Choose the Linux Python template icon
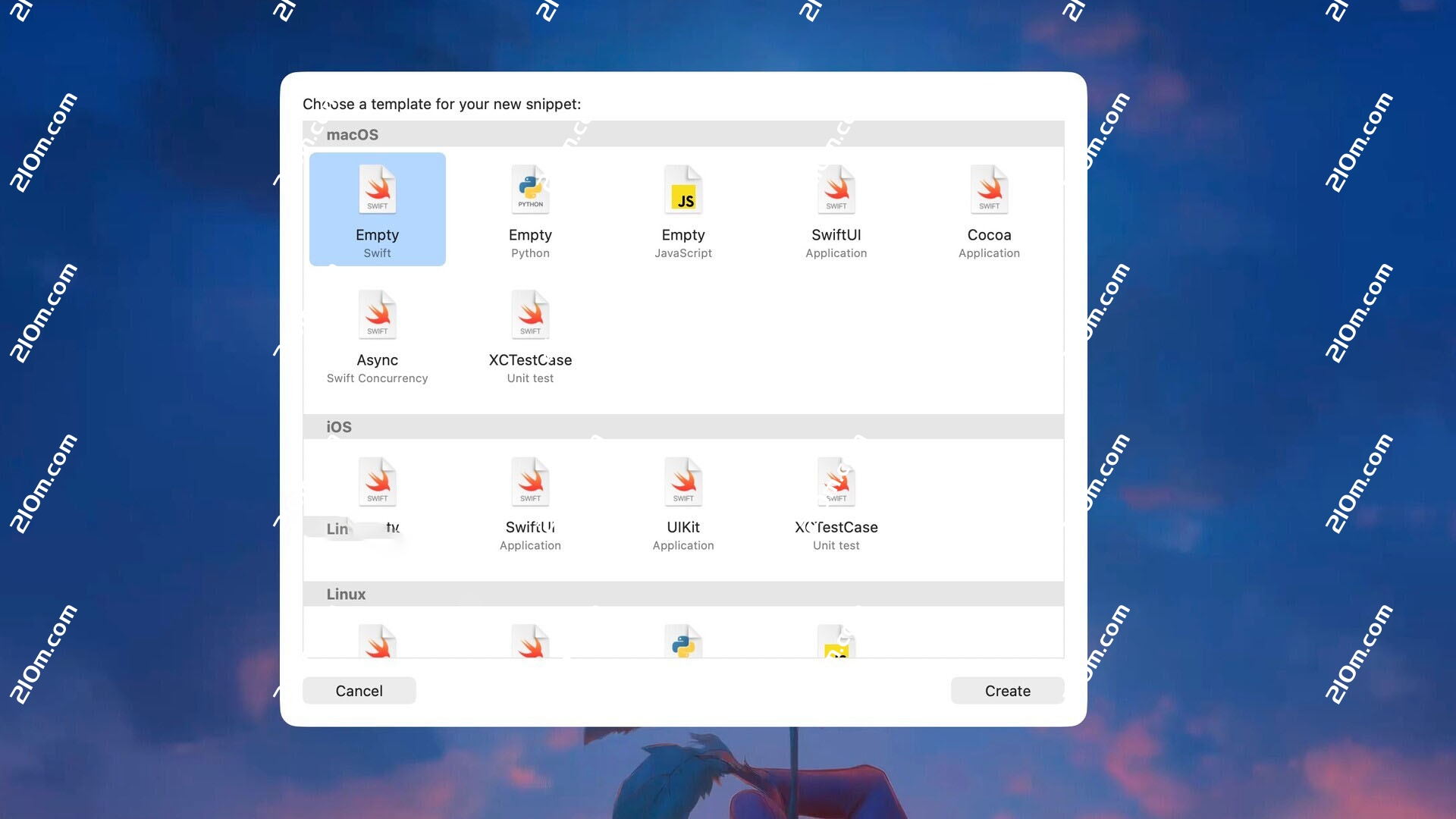The image size is (1456, 819). (683, 641)
